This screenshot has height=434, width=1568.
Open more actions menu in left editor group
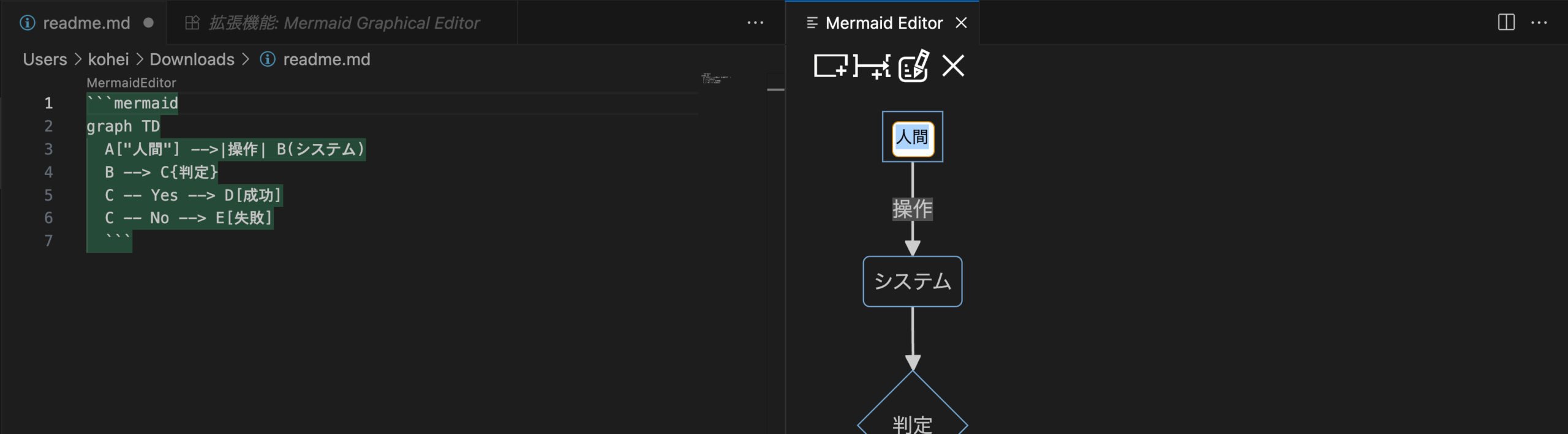pyautogui.click(x=755, y=23)
